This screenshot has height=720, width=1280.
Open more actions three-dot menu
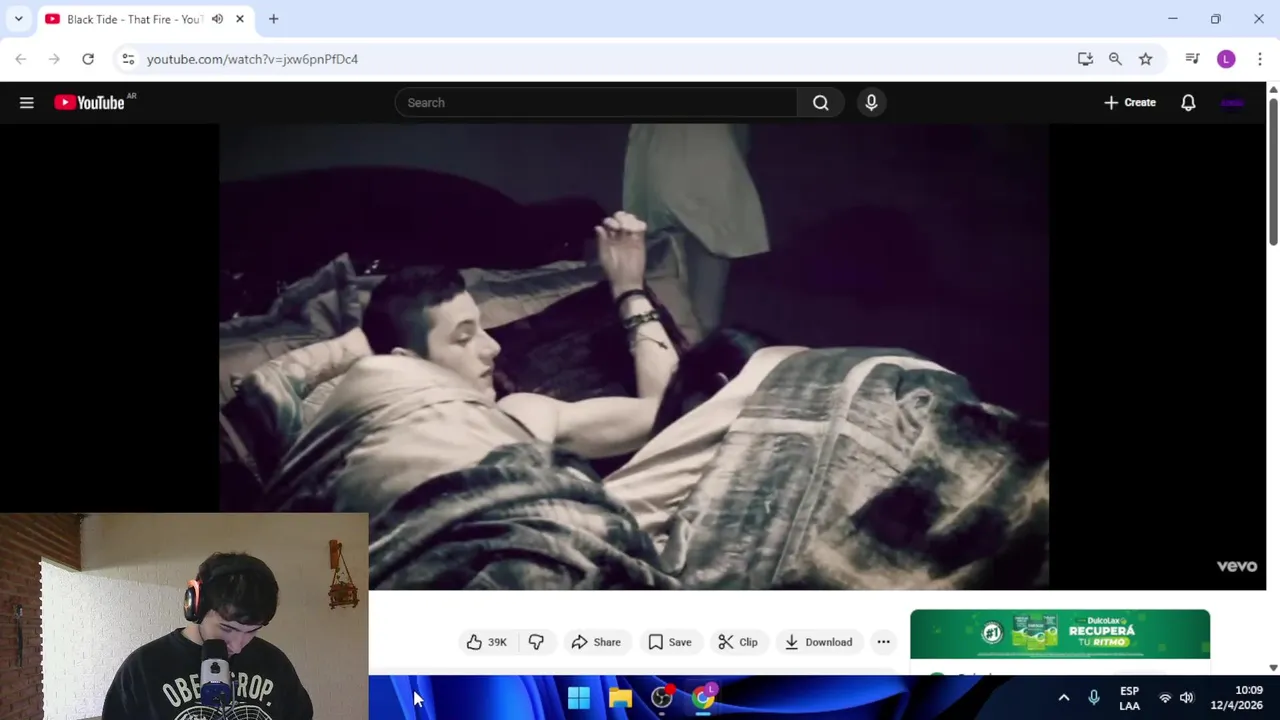883,642
